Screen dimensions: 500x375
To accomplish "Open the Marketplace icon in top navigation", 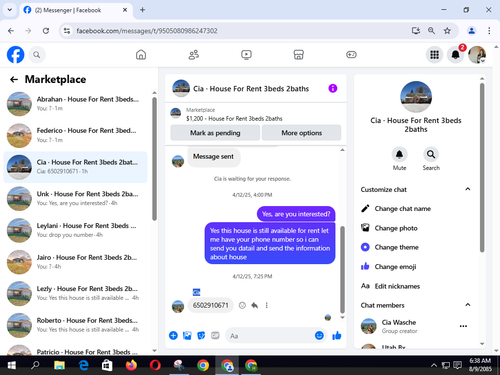I will click(x=299, y=55).
